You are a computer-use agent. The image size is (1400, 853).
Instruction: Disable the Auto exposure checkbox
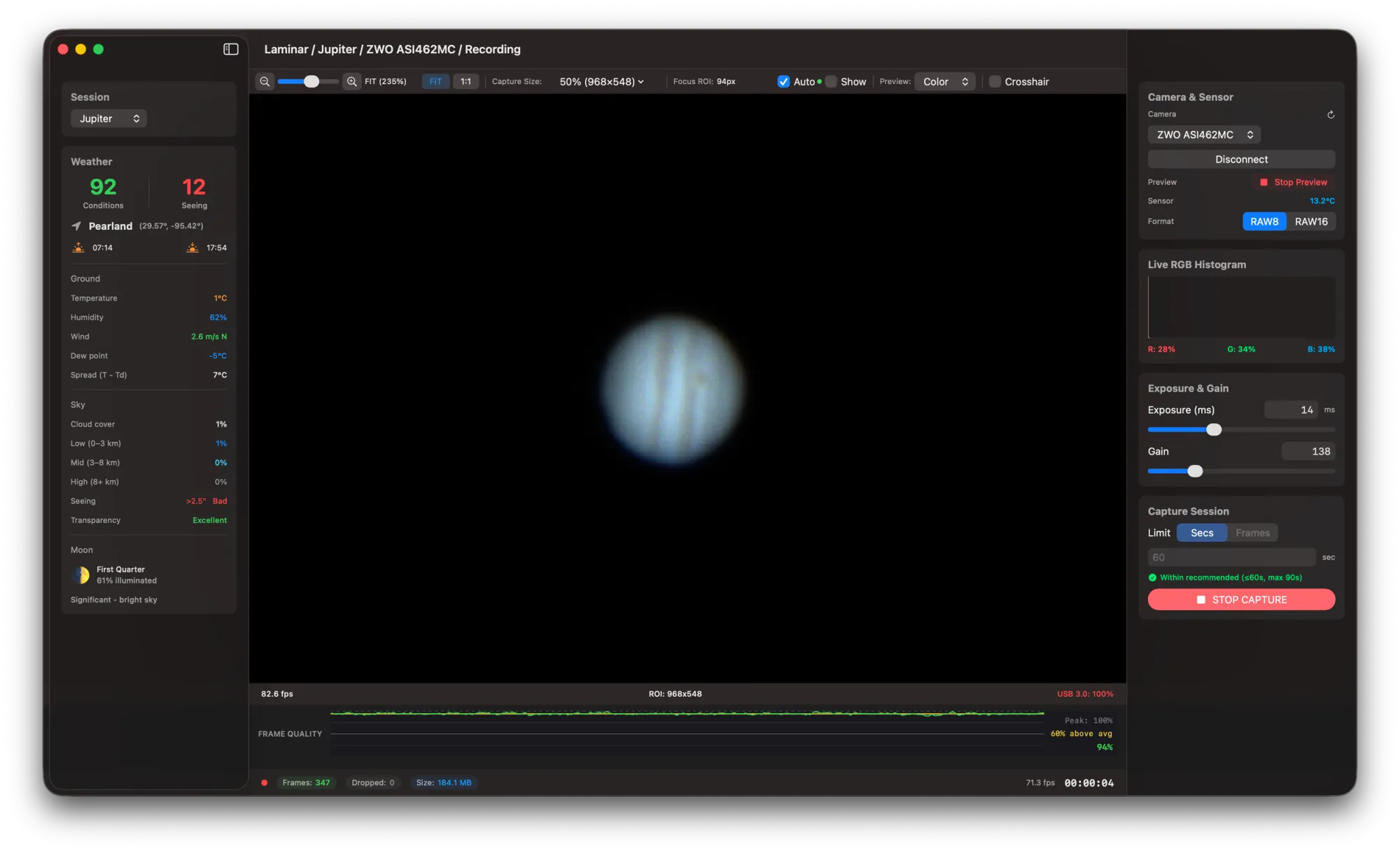tap(783, 81)
